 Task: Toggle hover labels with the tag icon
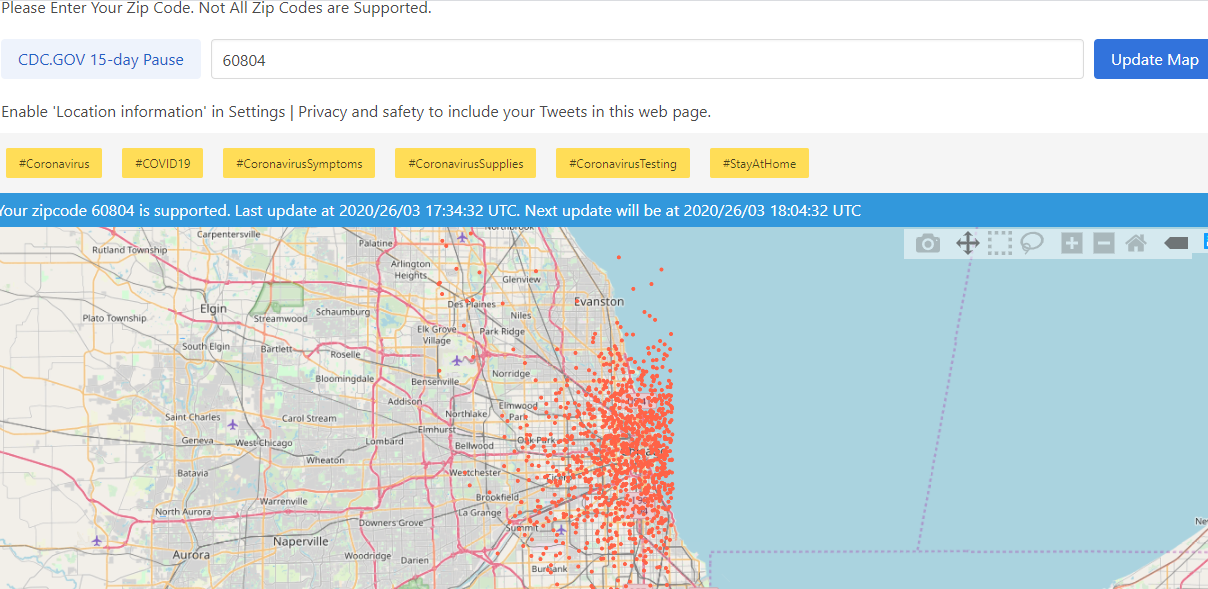click(x=1176, y=243)
